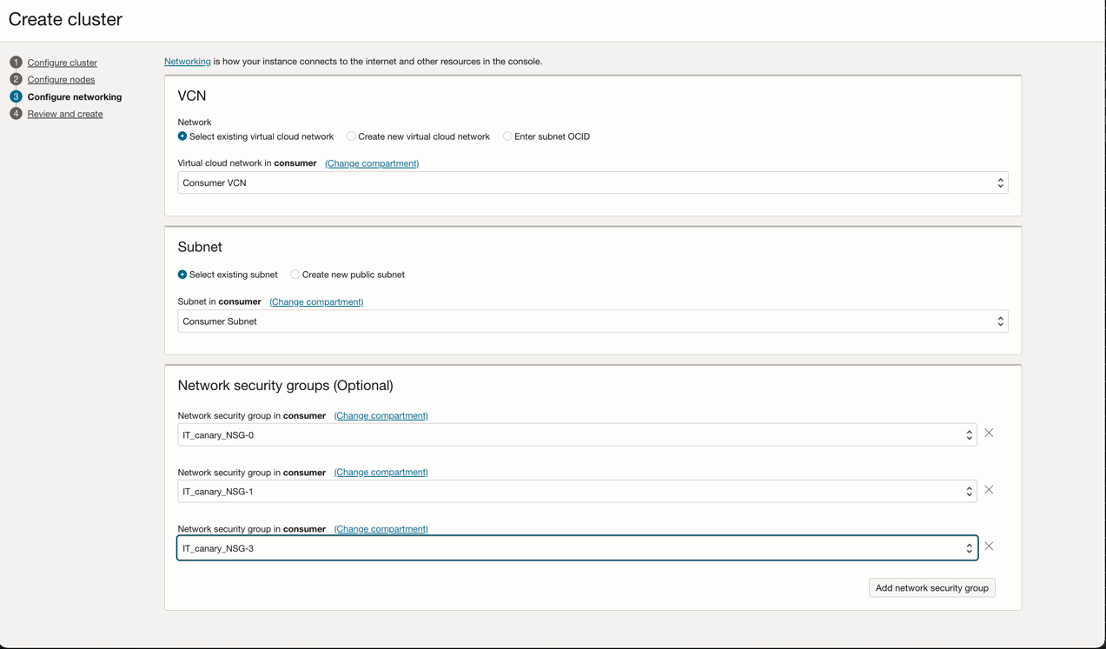Go to the "Configure cluster" step
1106x650 pixels.
tap(62, 62)
